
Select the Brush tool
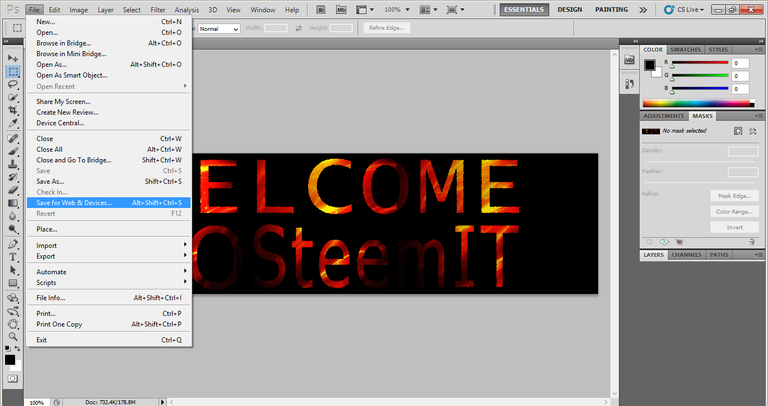(x=13, y=151)
